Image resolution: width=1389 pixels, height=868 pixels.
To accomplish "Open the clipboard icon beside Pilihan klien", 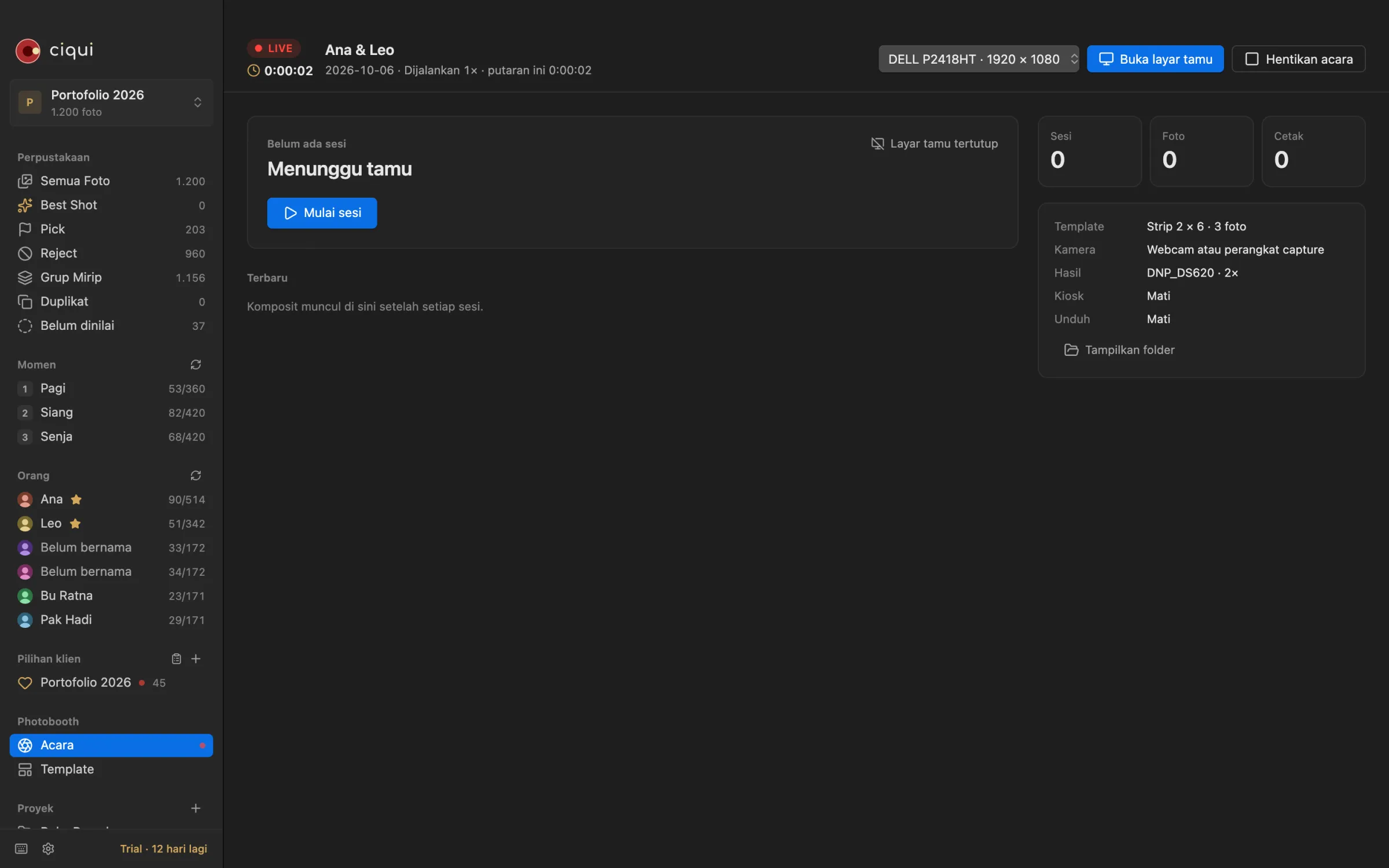I will [177, 659].
